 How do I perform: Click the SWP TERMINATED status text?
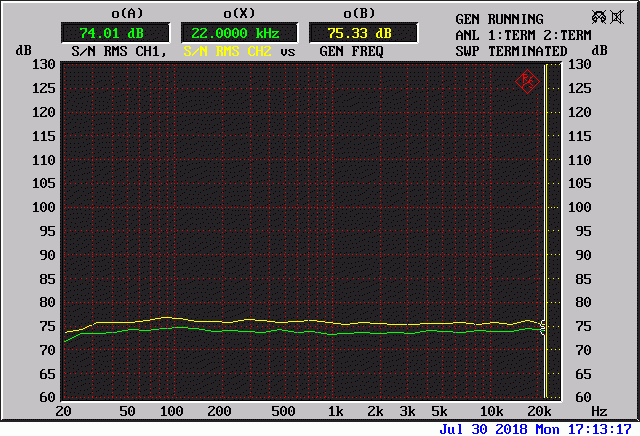coord(511,51)
